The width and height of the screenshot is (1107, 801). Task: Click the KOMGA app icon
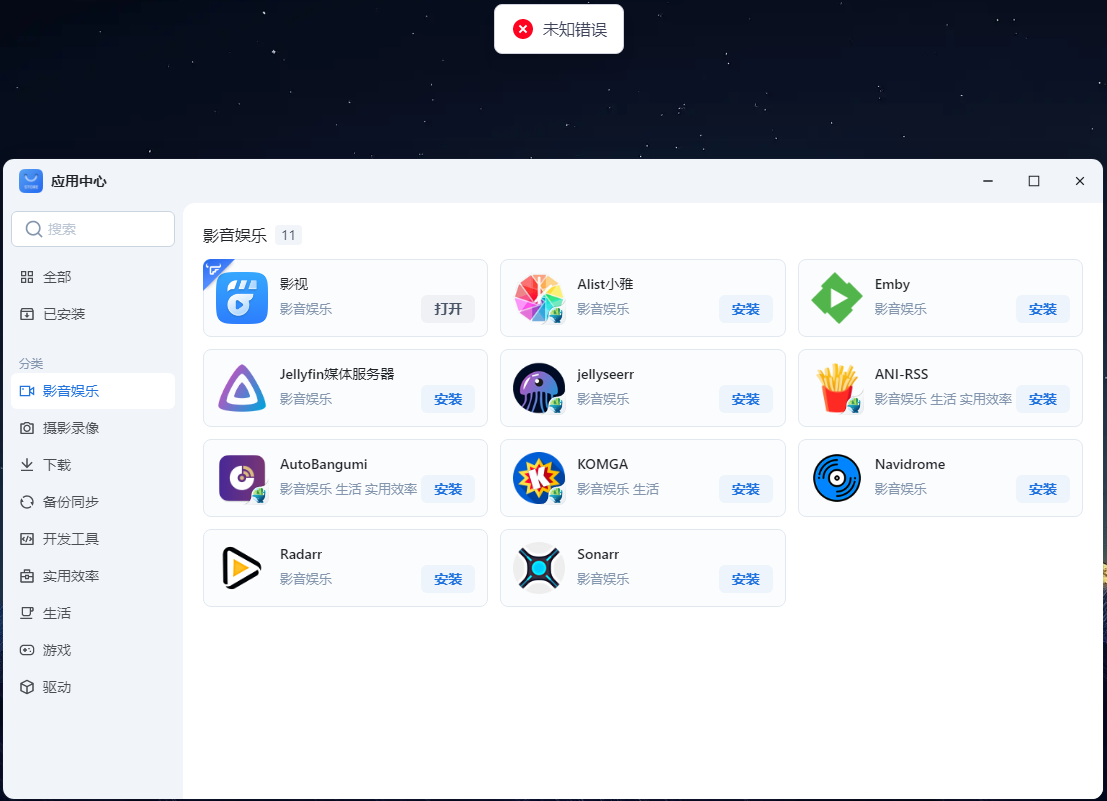click(539, 478)
